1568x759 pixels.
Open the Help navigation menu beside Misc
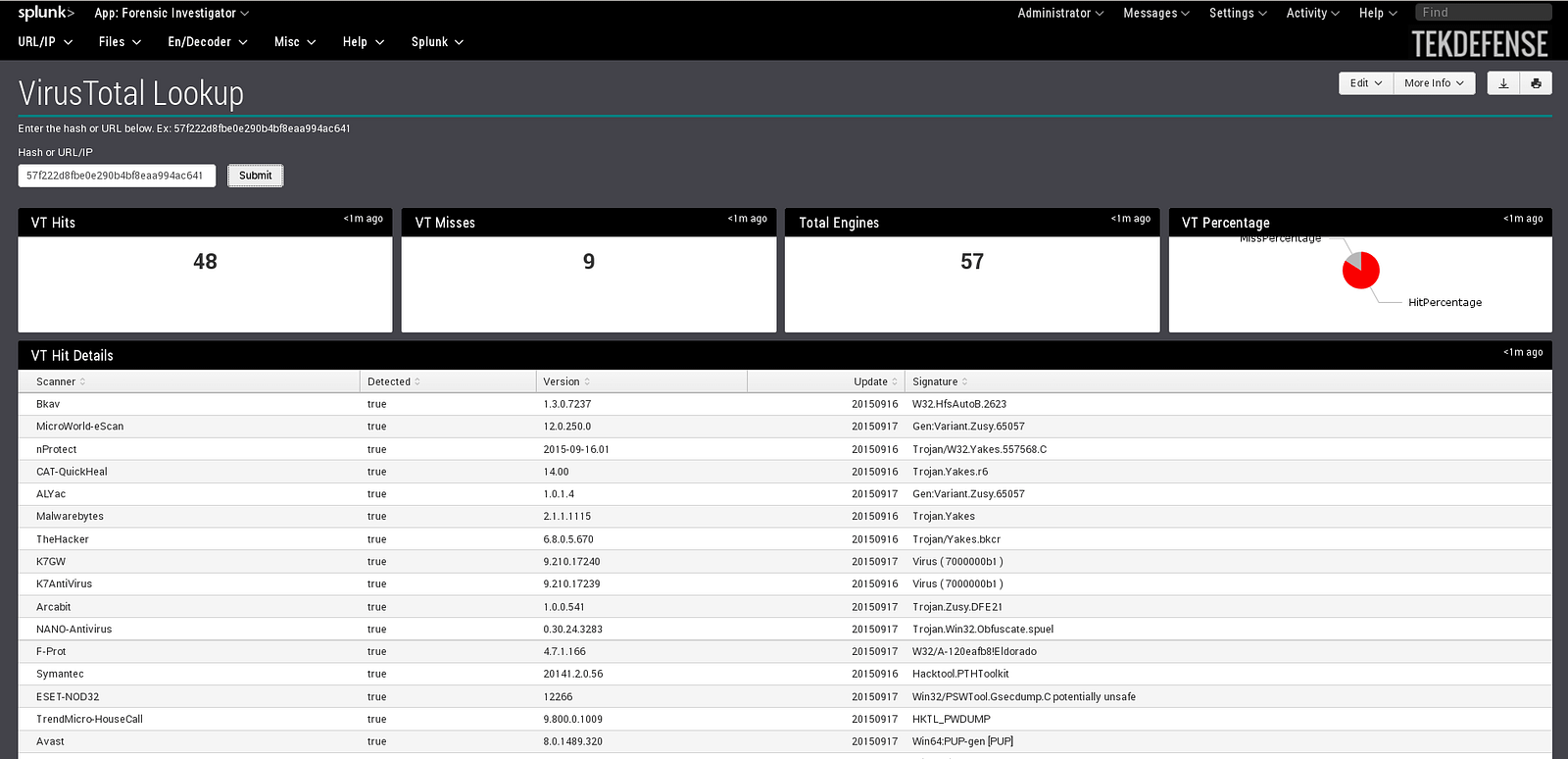point(363,42)
